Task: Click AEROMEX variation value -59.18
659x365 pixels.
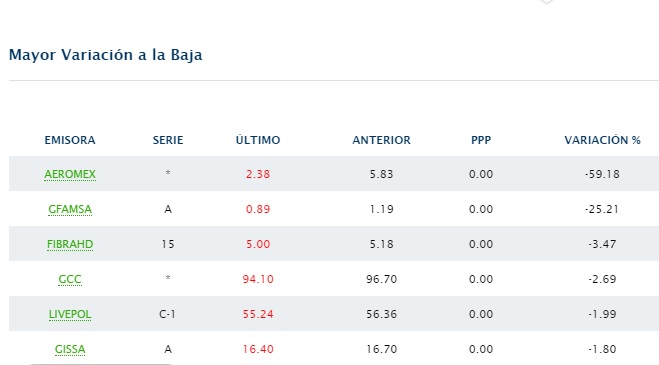Action: point(602,174)
